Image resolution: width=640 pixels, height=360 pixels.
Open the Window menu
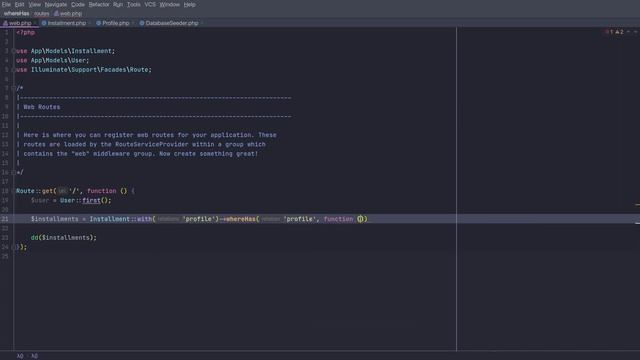click(169, 4)
